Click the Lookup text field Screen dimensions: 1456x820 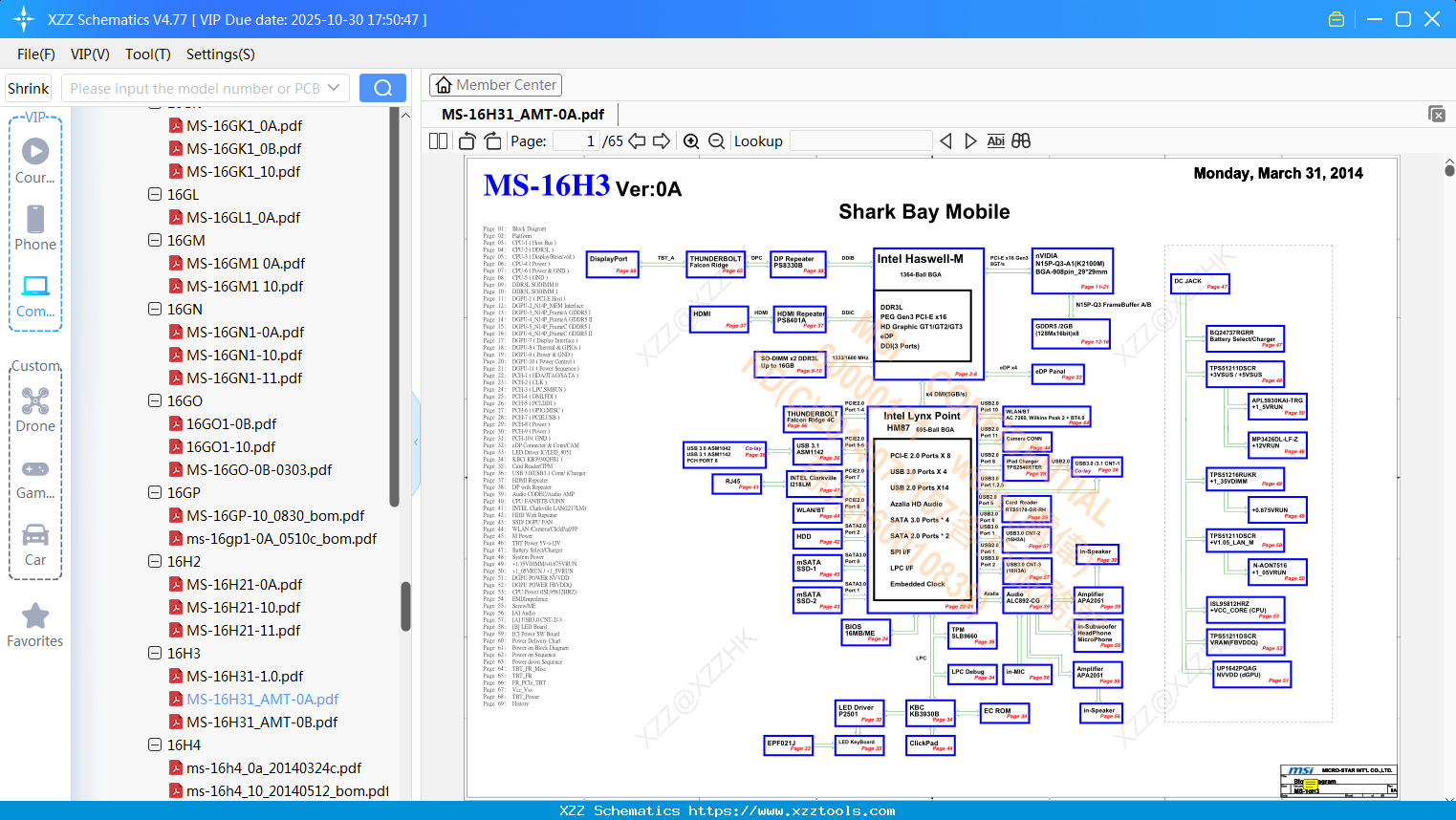860,140
